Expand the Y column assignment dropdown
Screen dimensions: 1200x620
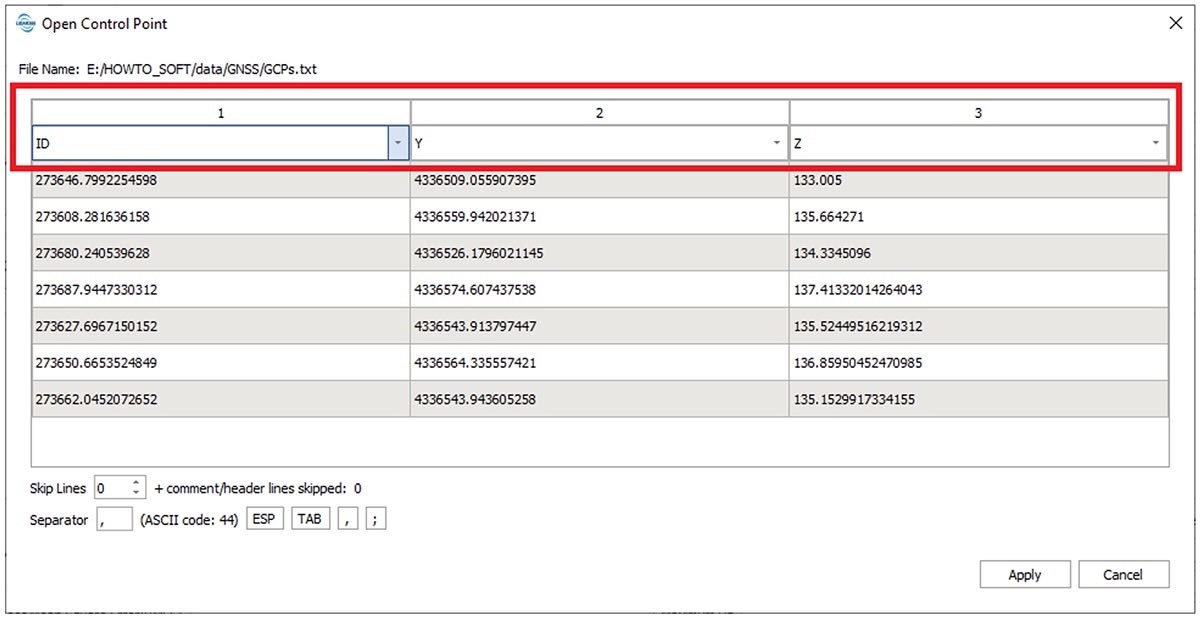(x=777, y=144)
